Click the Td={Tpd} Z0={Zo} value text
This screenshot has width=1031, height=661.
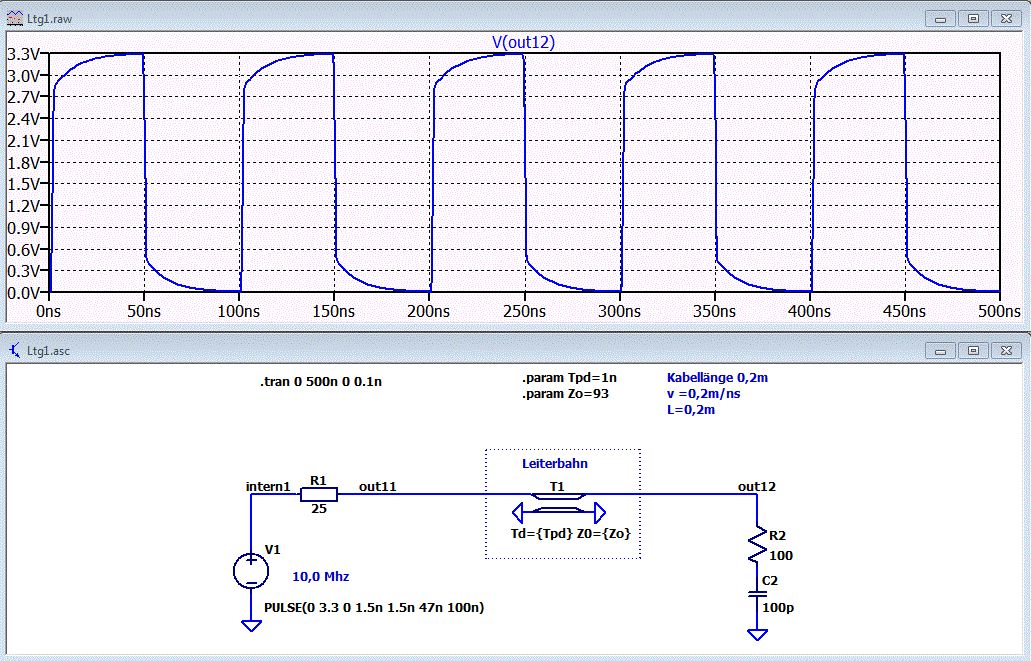coord(571,533)
